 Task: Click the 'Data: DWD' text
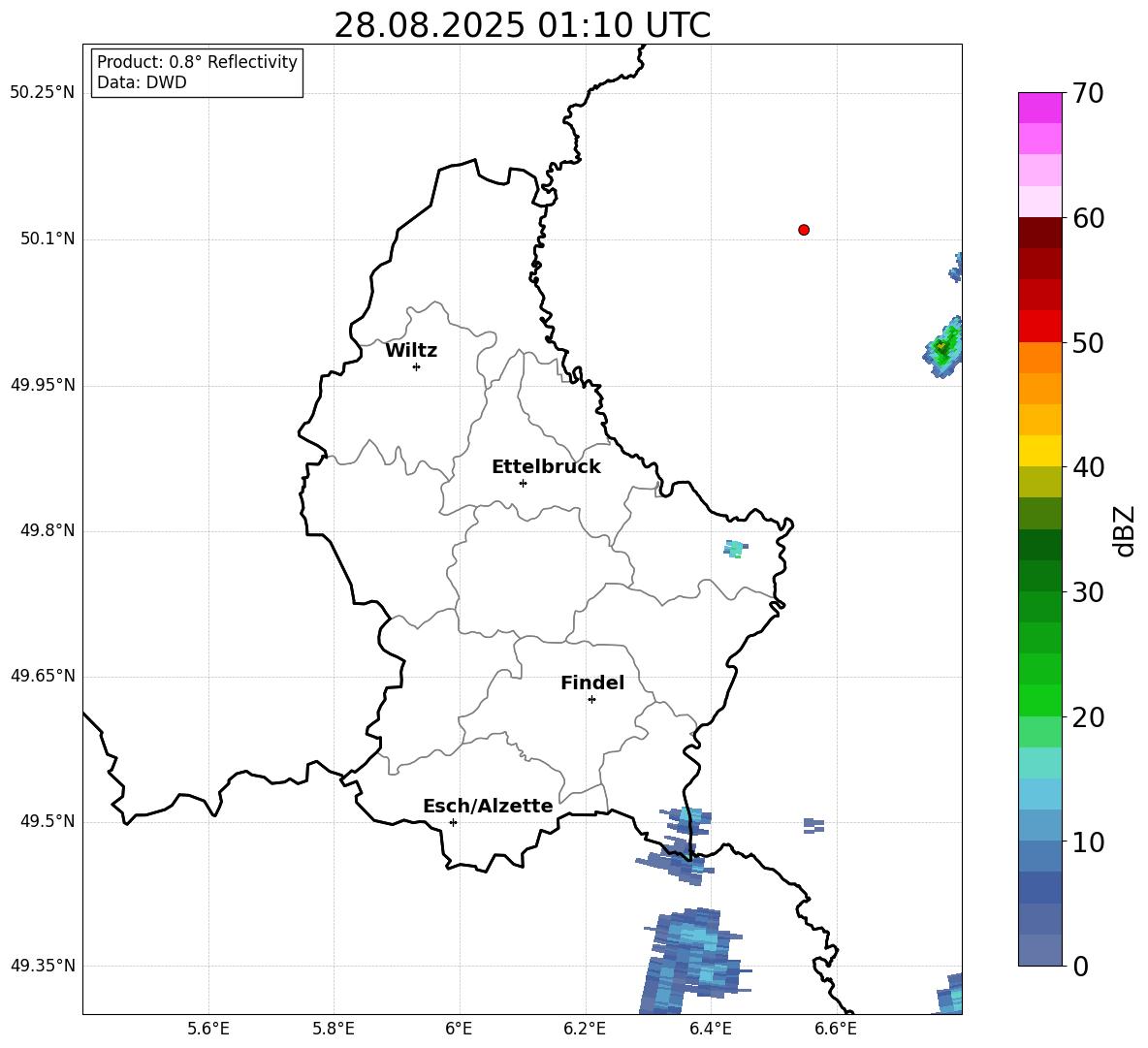(142, 82)
